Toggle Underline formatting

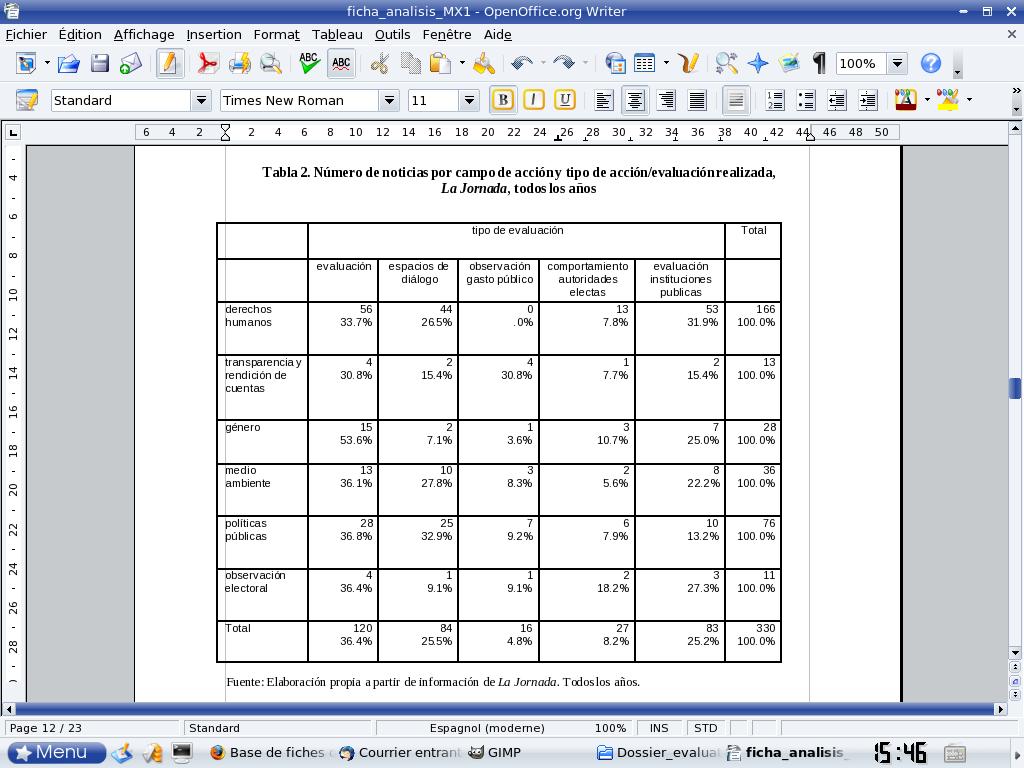pos(565,100)
